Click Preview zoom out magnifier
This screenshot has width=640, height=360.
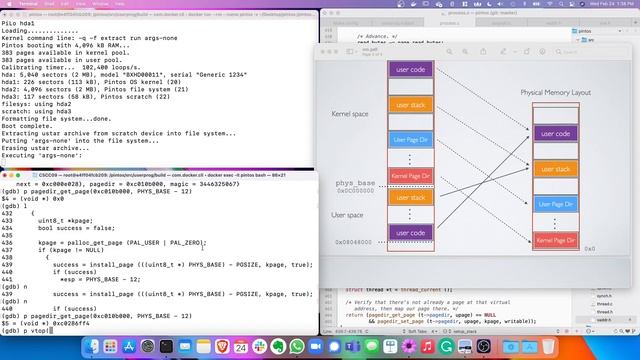(449, 52)
